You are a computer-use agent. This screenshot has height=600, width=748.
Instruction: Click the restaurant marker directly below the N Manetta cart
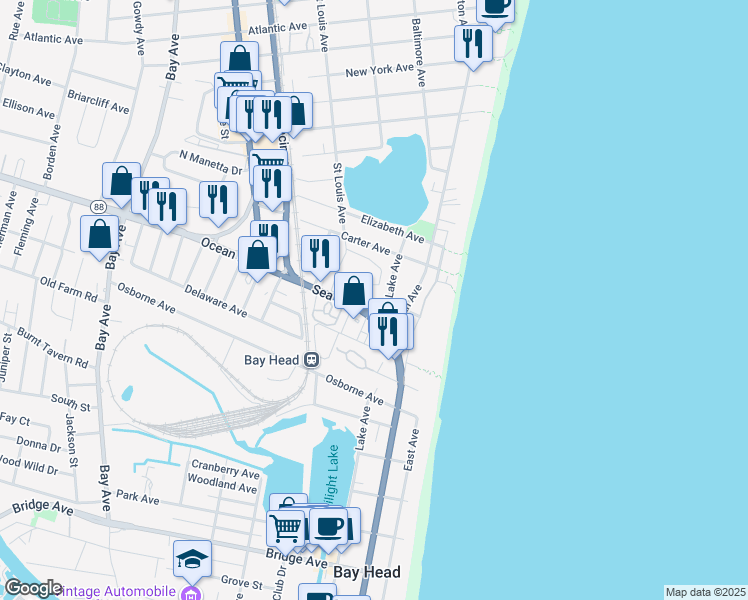pyautogui.click(x=272, y=184)
